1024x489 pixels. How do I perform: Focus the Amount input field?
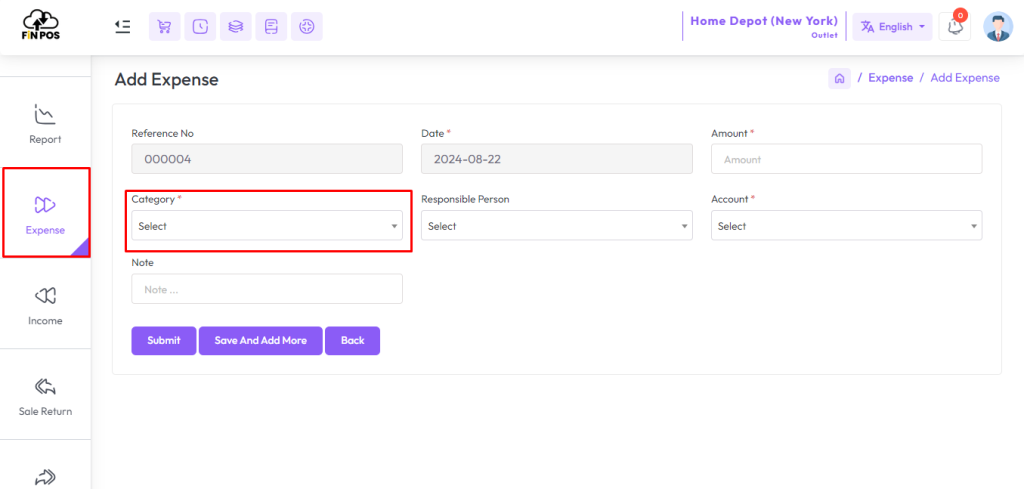coord(846,159)
